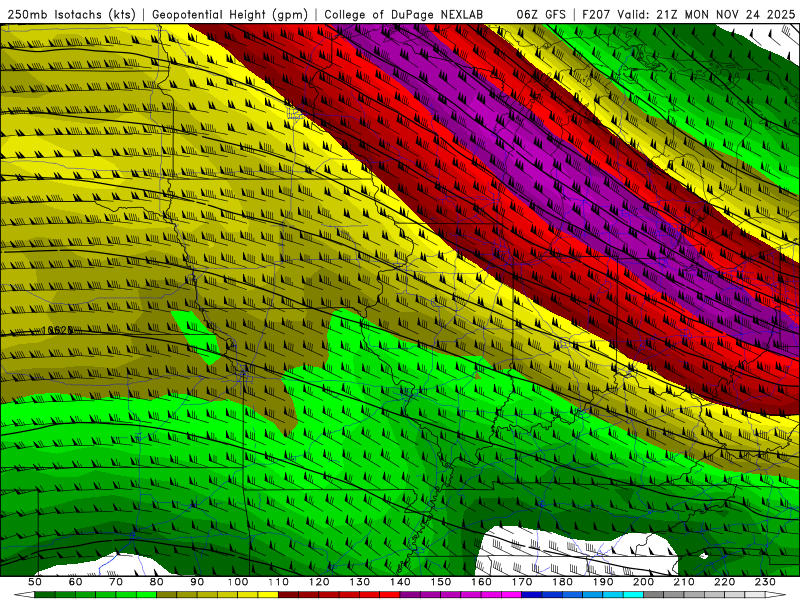This screenshot has height=600, width=800.
Task: Click the '250mb Isotachs (kts)' title text
Action: 72,14
